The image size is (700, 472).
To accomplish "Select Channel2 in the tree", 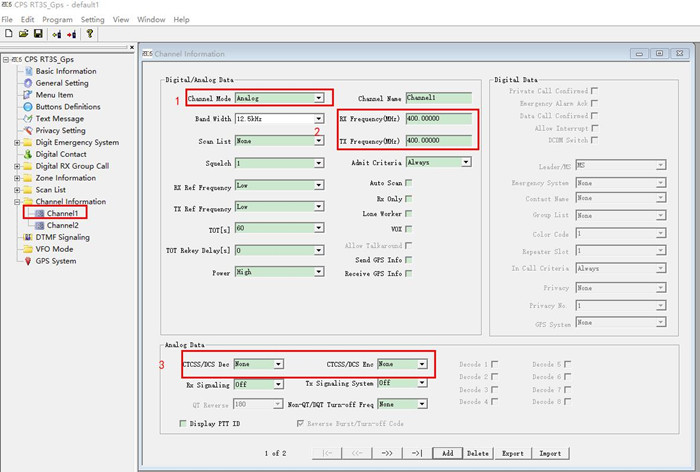I will 62,225.
